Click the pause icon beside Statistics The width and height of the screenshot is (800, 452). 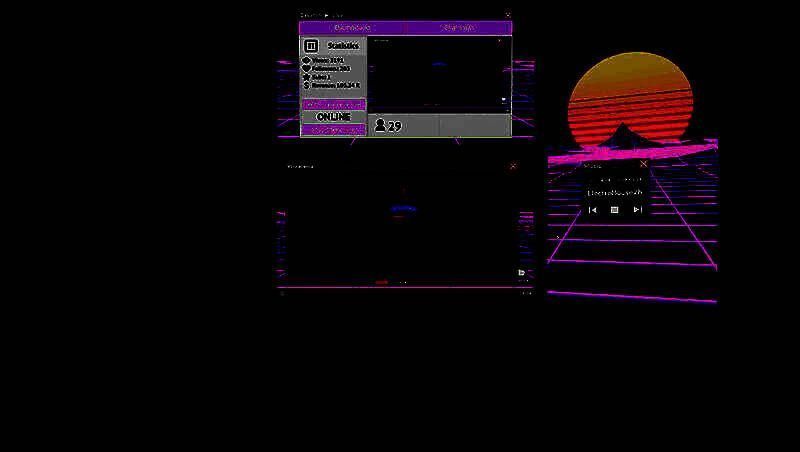point(311,46)
